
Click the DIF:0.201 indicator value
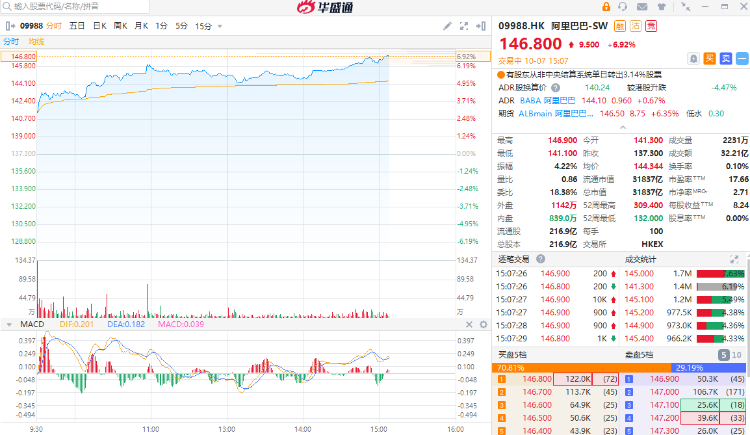(x=77, y=324)
